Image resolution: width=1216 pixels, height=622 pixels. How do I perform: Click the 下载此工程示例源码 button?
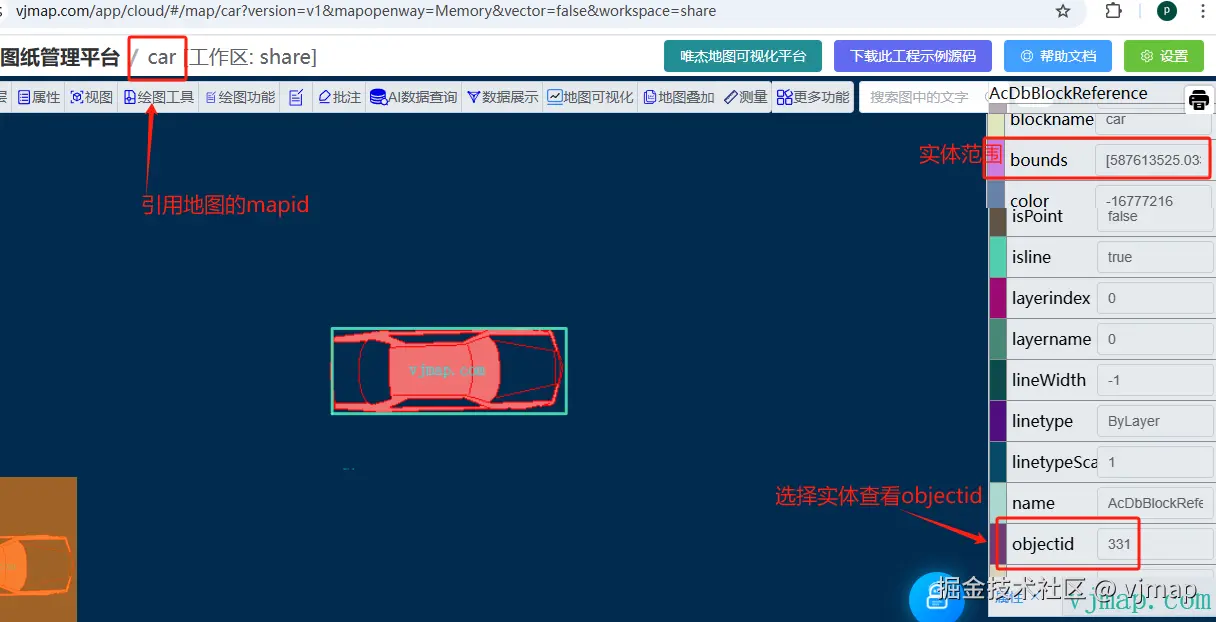coord(913,56)
